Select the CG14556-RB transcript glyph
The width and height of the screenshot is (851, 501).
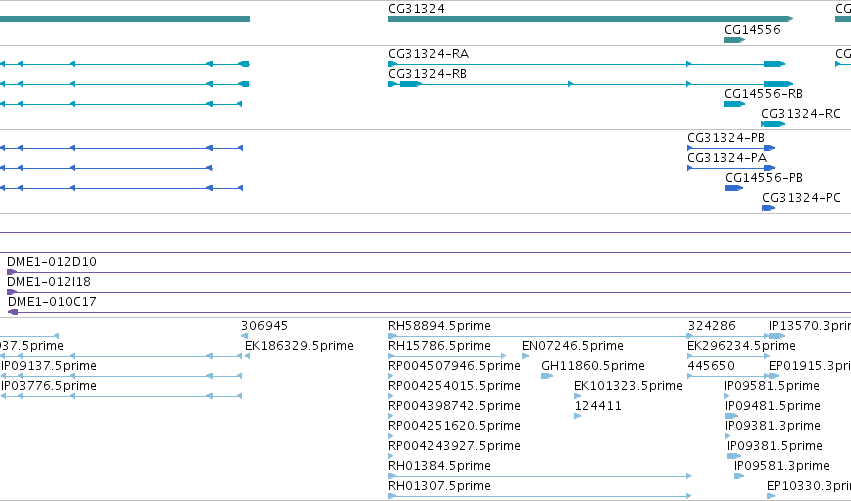(x=734, y=104)
